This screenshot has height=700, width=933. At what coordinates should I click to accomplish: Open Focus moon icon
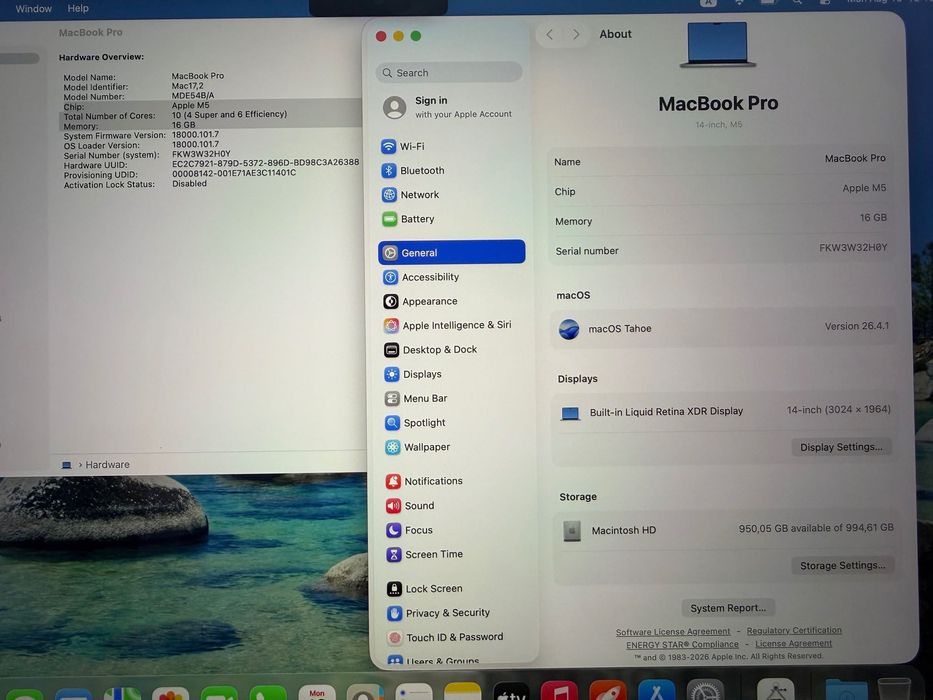click(394, 530)
